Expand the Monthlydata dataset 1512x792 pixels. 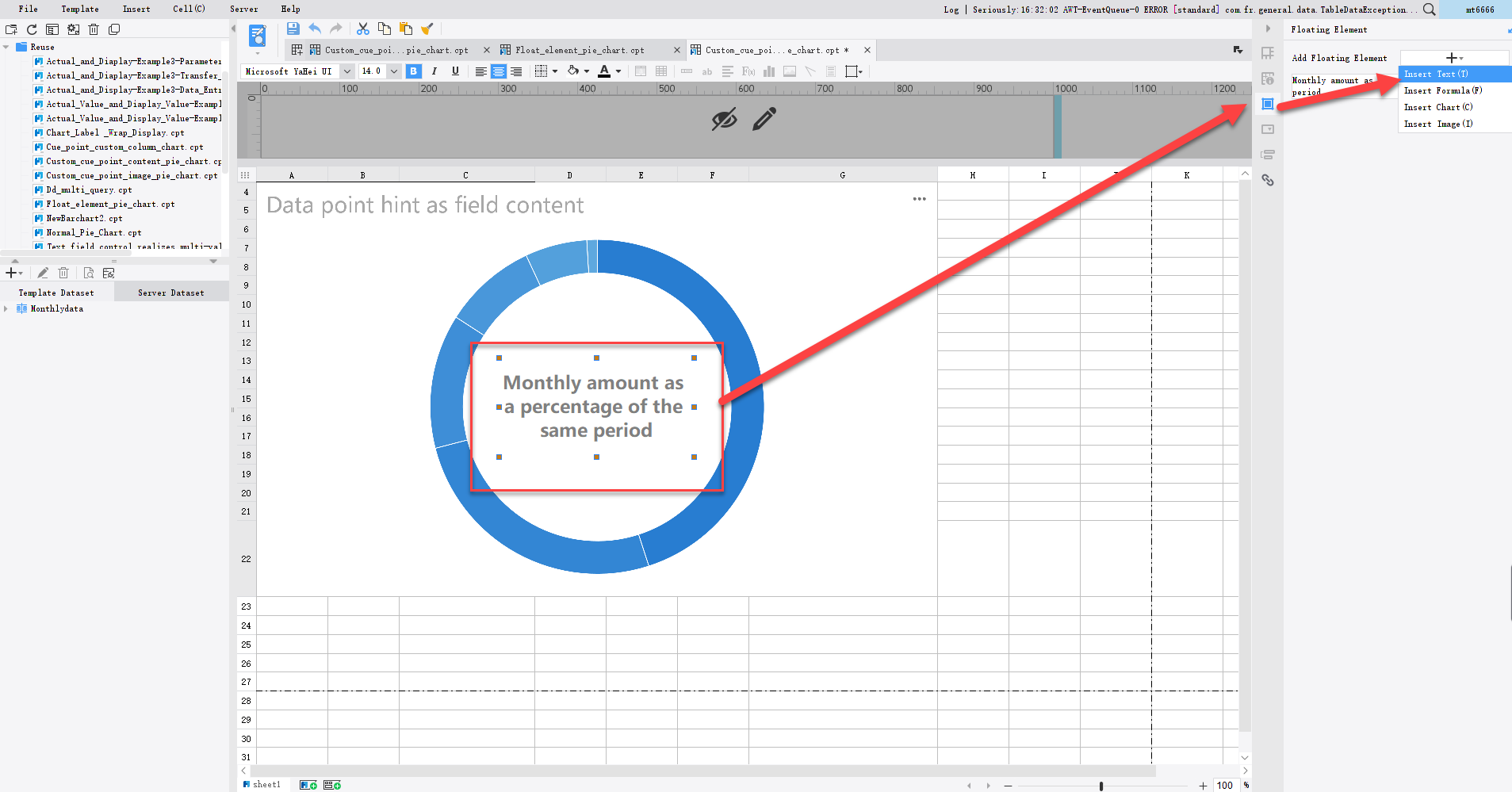tap(6, 308)
